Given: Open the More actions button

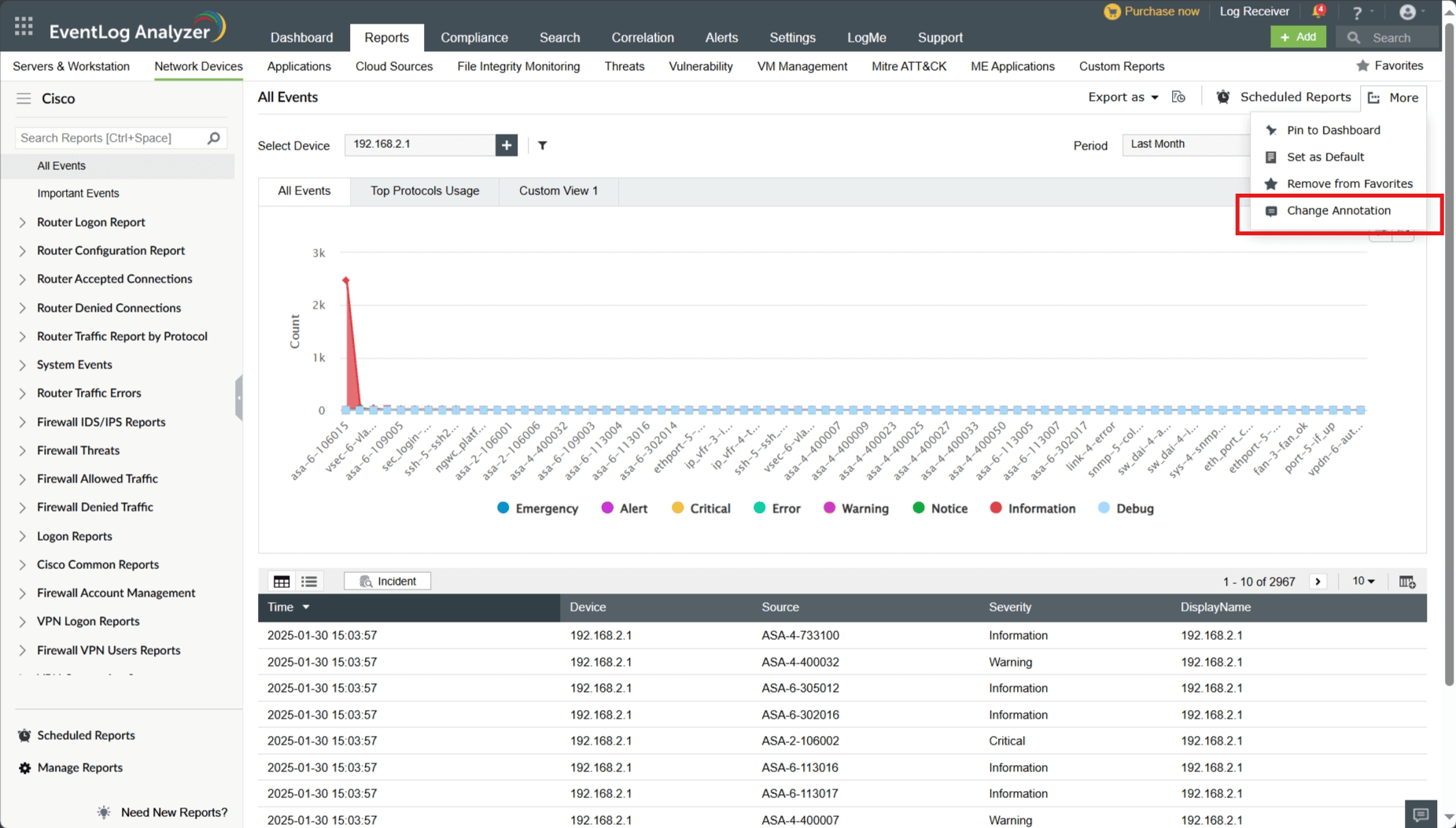Looking at the screenshot, I should click(1393, 98).
